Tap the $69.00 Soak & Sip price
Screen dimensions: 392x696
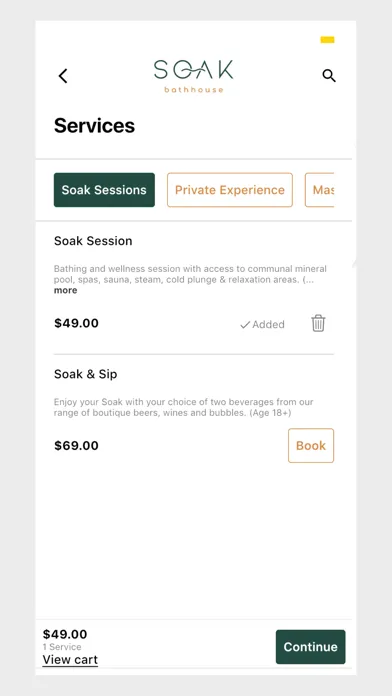tap(76, 446)
